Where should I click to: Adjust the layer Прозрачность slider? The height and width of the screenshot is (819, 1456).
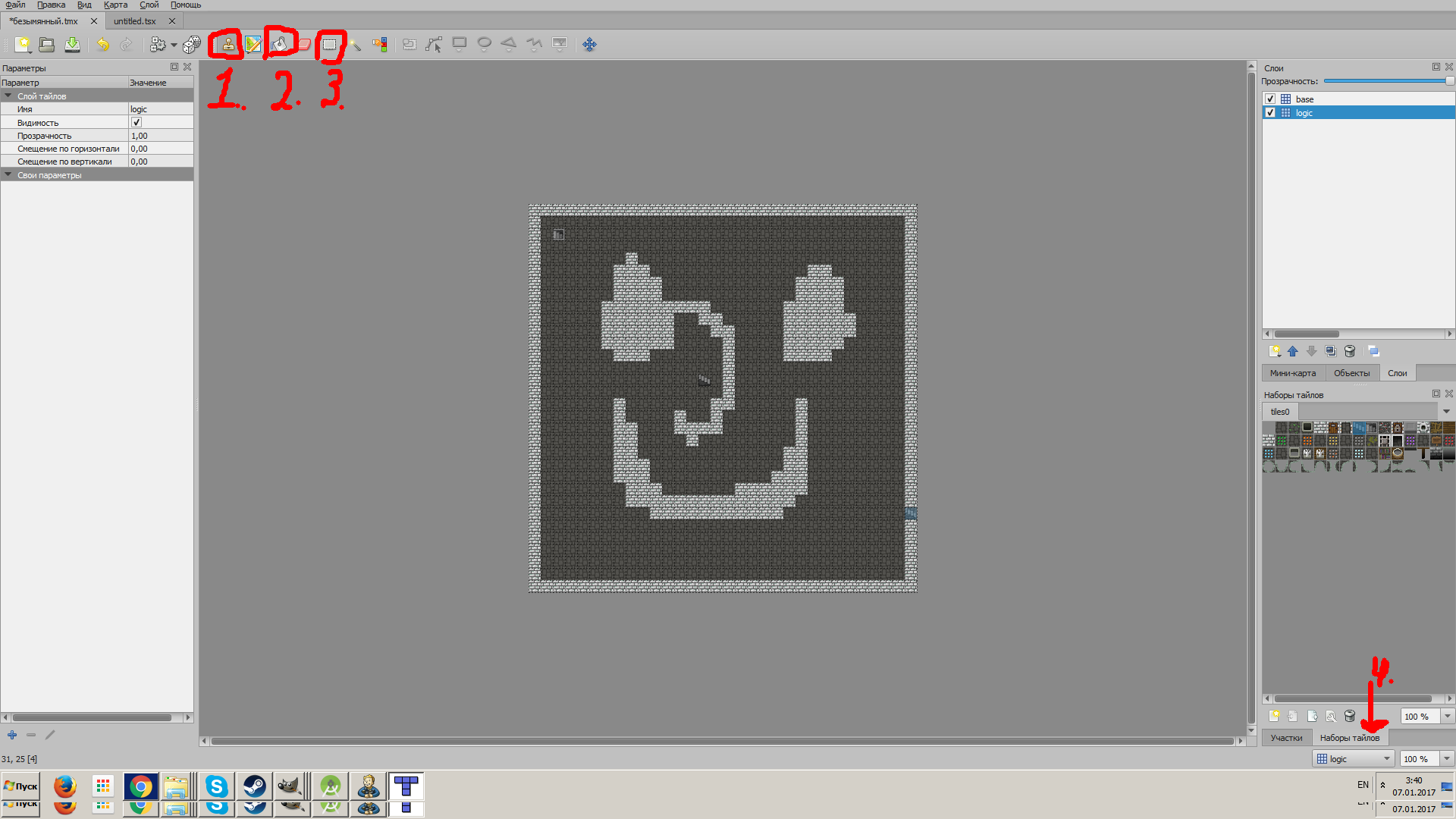tap(1387, 81)
